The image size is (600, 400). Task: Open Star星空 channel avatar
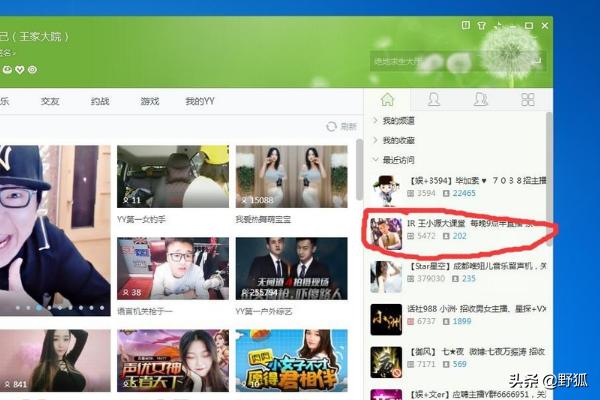click(386, 276)
